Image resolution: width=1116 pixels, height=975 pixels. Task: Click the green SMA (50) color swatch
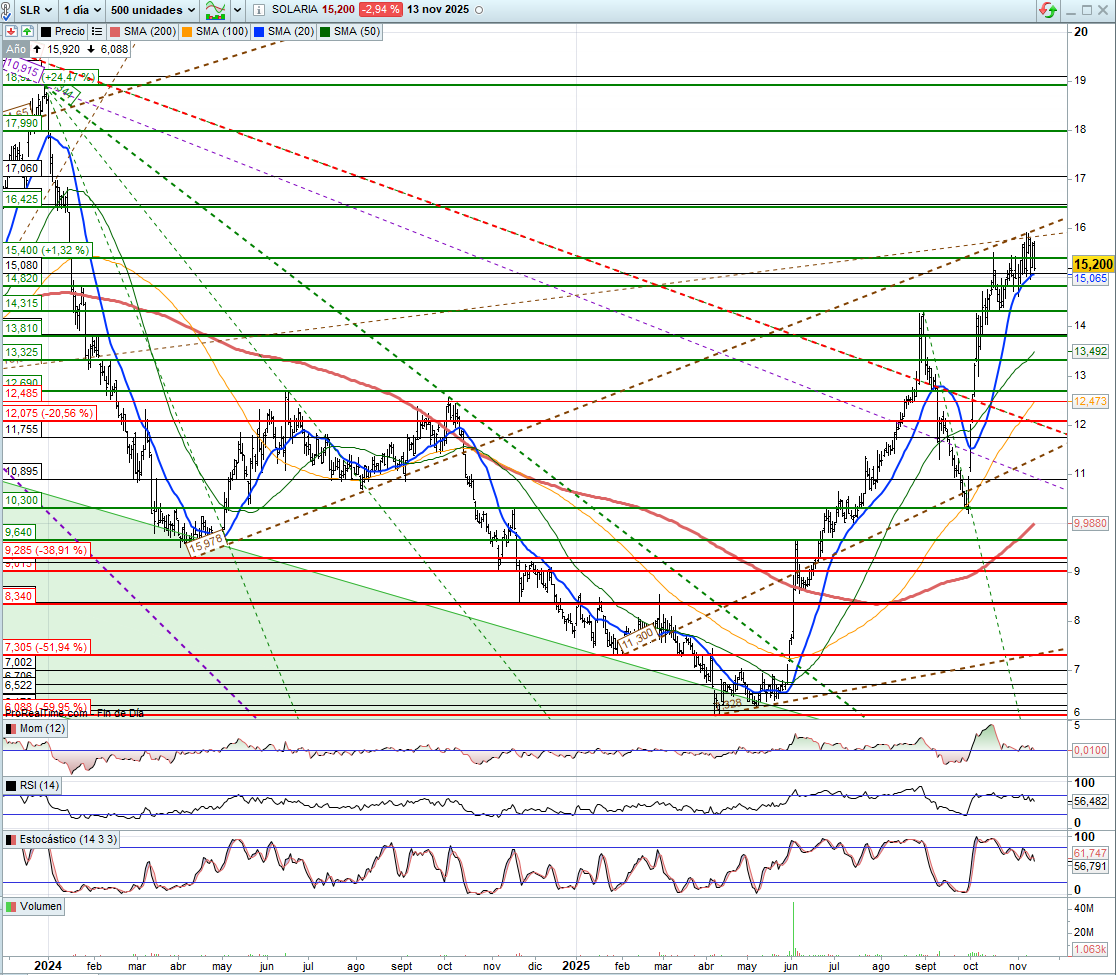325,31
